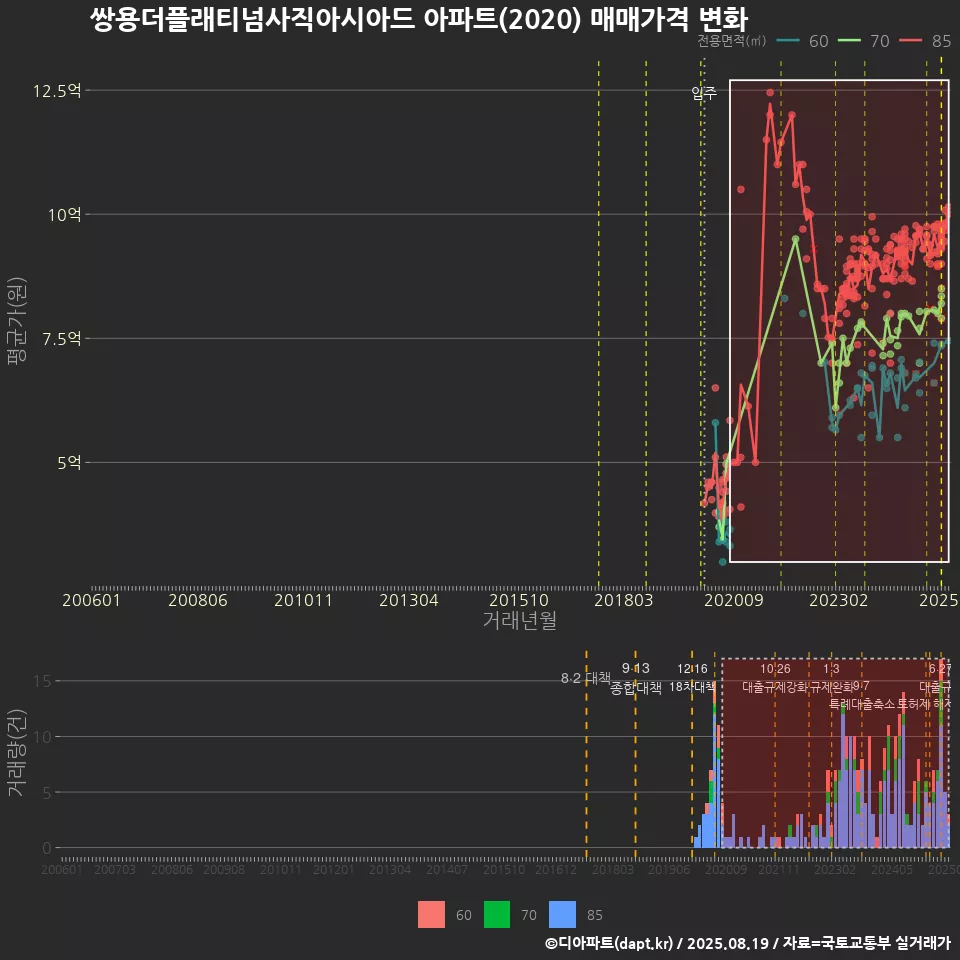Click the 10·26 대출규제강화 policy marker label
This screenshot has width=960, height=960.
click(x=775, y=678)
